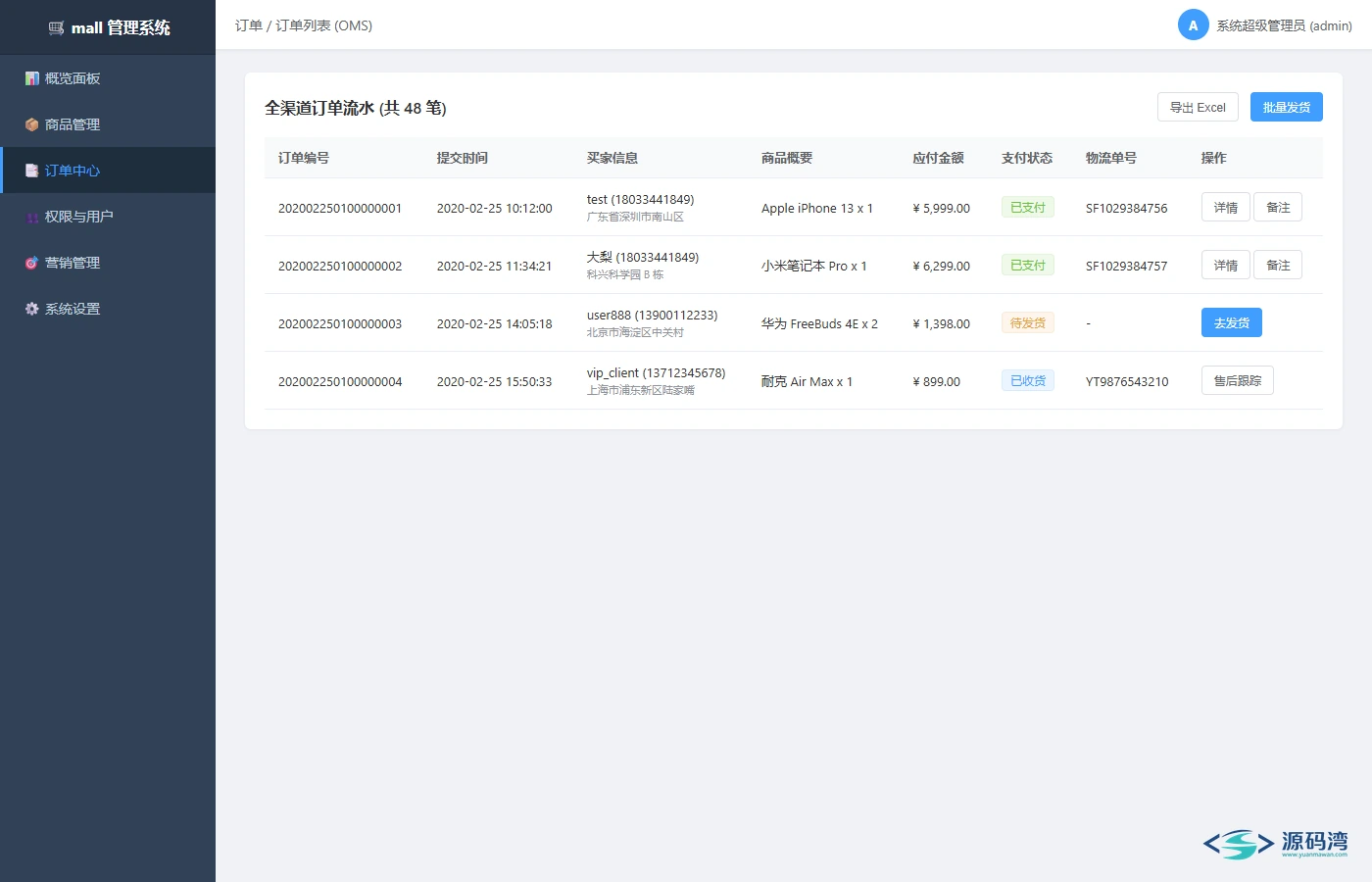Click the 订单编号 column header
The image size is (1372, 882).
tap(304, 158)
